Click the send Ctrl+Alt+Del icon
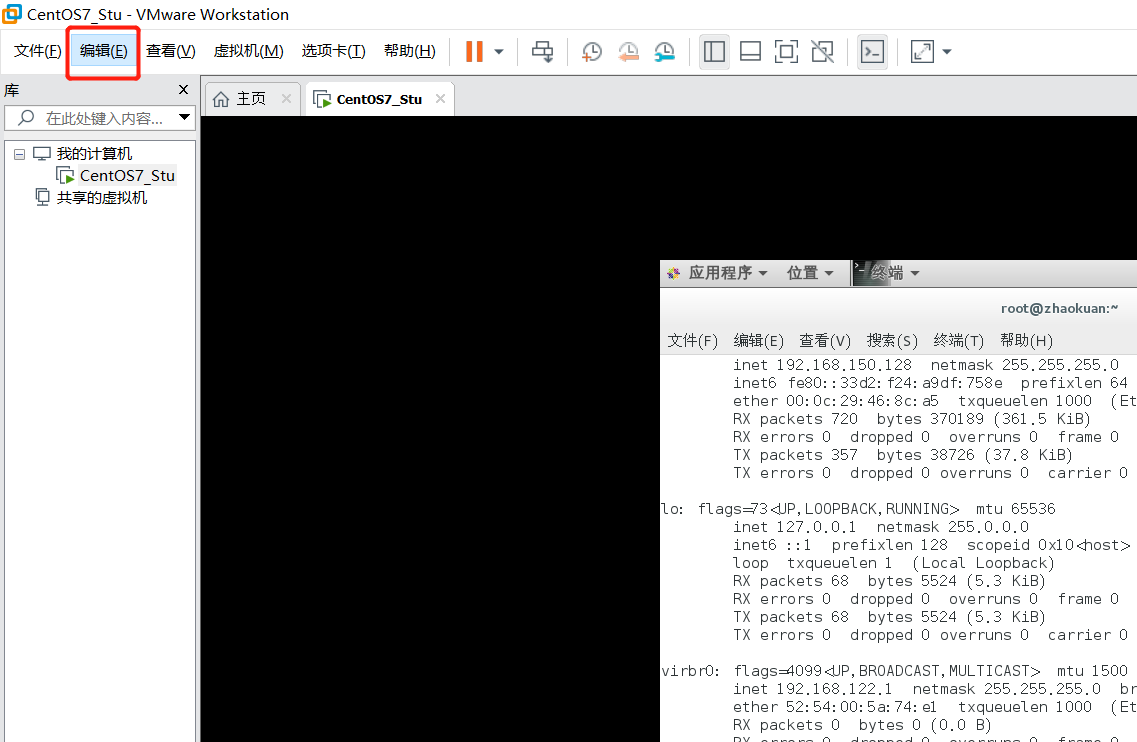This screenshot has width=1137, height=742. point(542,51)
